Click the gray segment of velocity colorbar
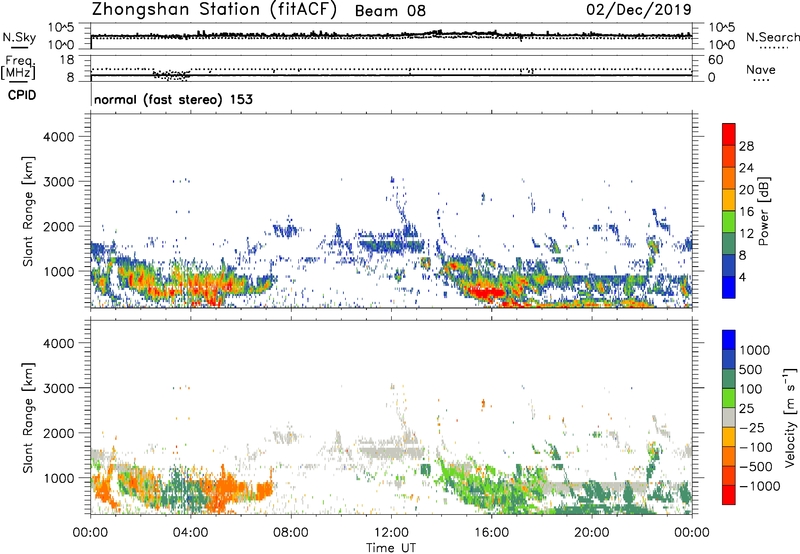Viewport: 800px width, 554px height. [x=729, y=417]
